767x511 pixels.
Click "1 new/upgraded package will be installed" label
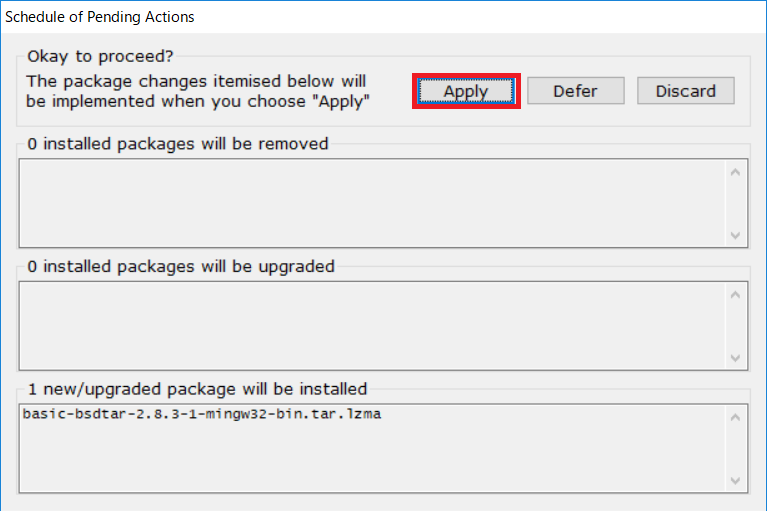tap(197, 388)
